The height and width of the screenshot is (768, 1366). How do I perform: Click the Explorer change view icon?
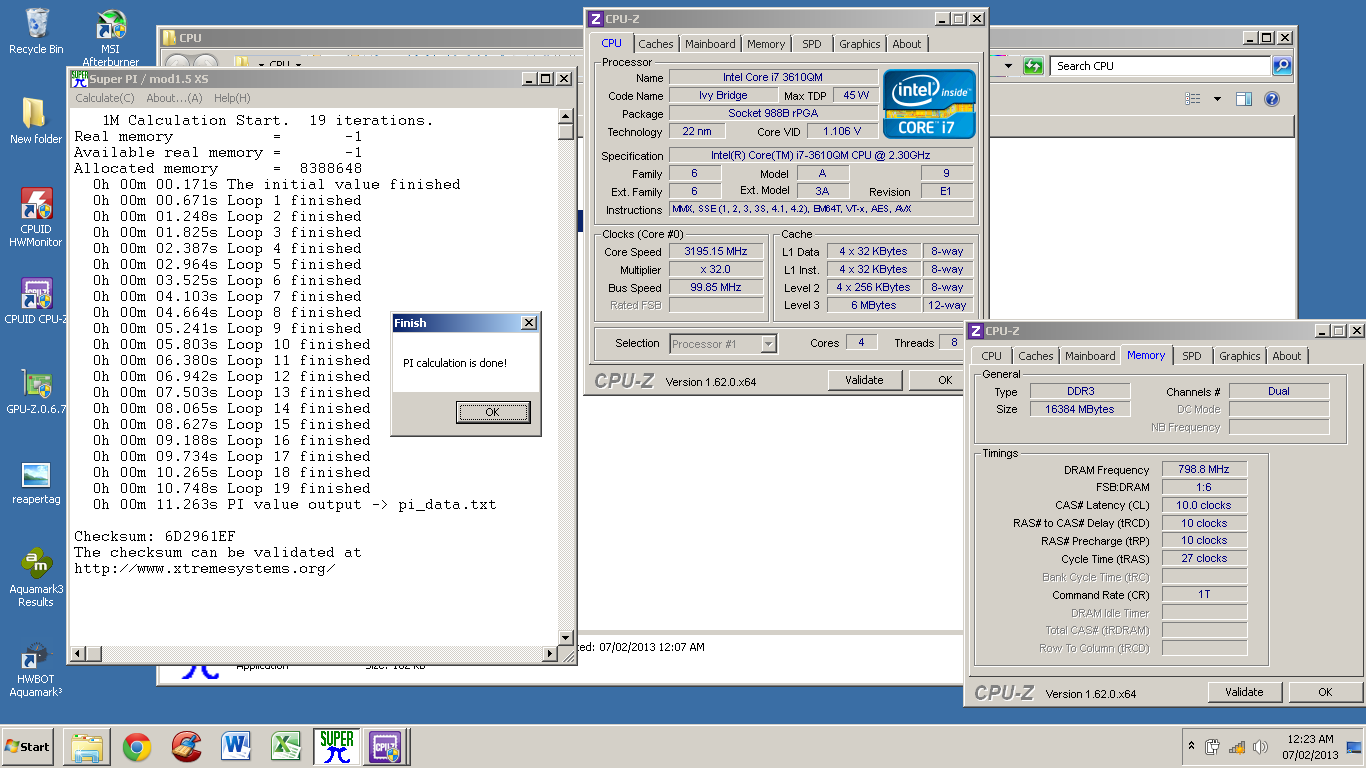[x=1192, y=99]
